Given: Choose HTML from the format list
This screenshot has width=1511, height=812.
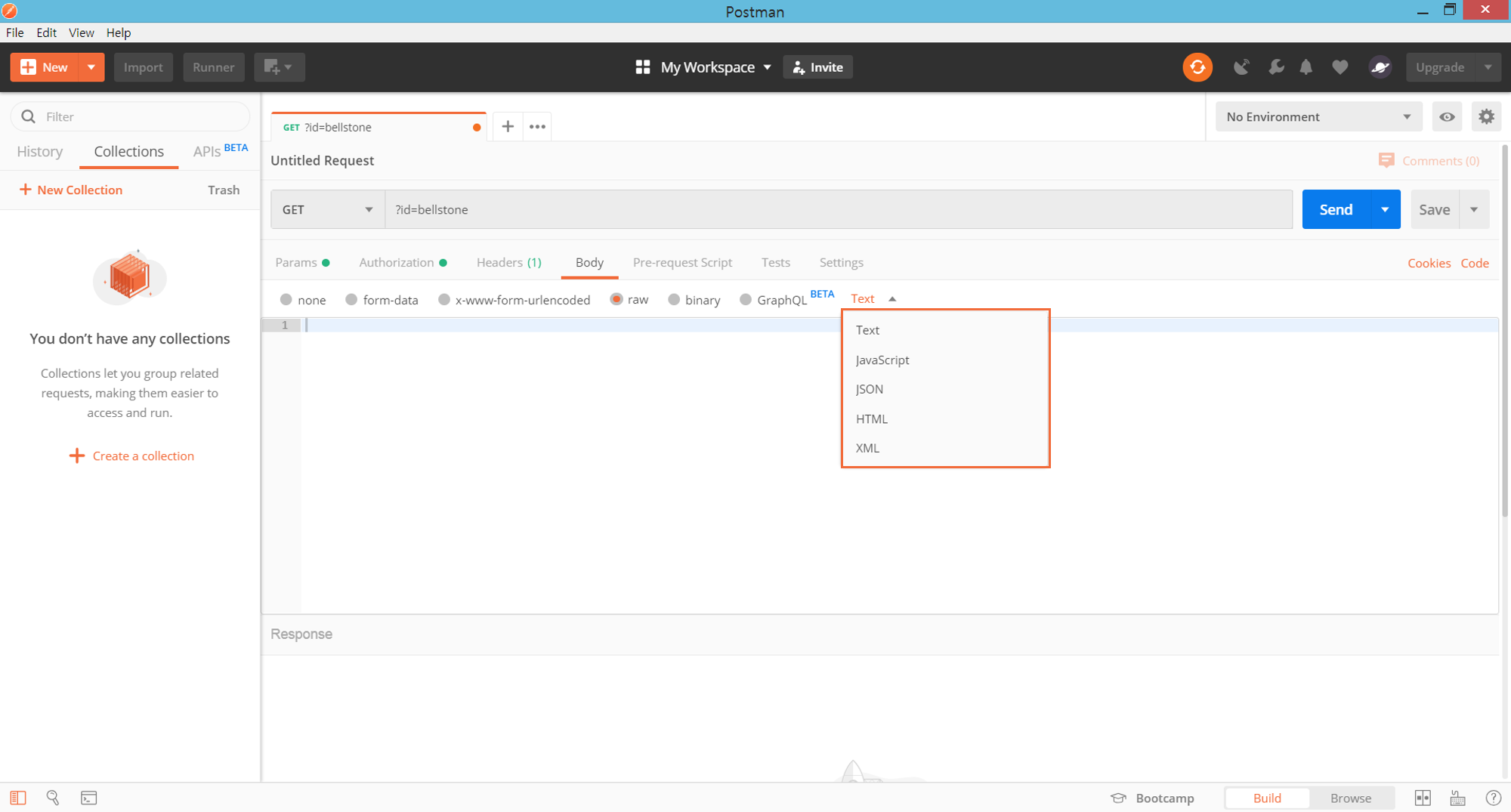Looking at the screenshot, I should (945, 418).
